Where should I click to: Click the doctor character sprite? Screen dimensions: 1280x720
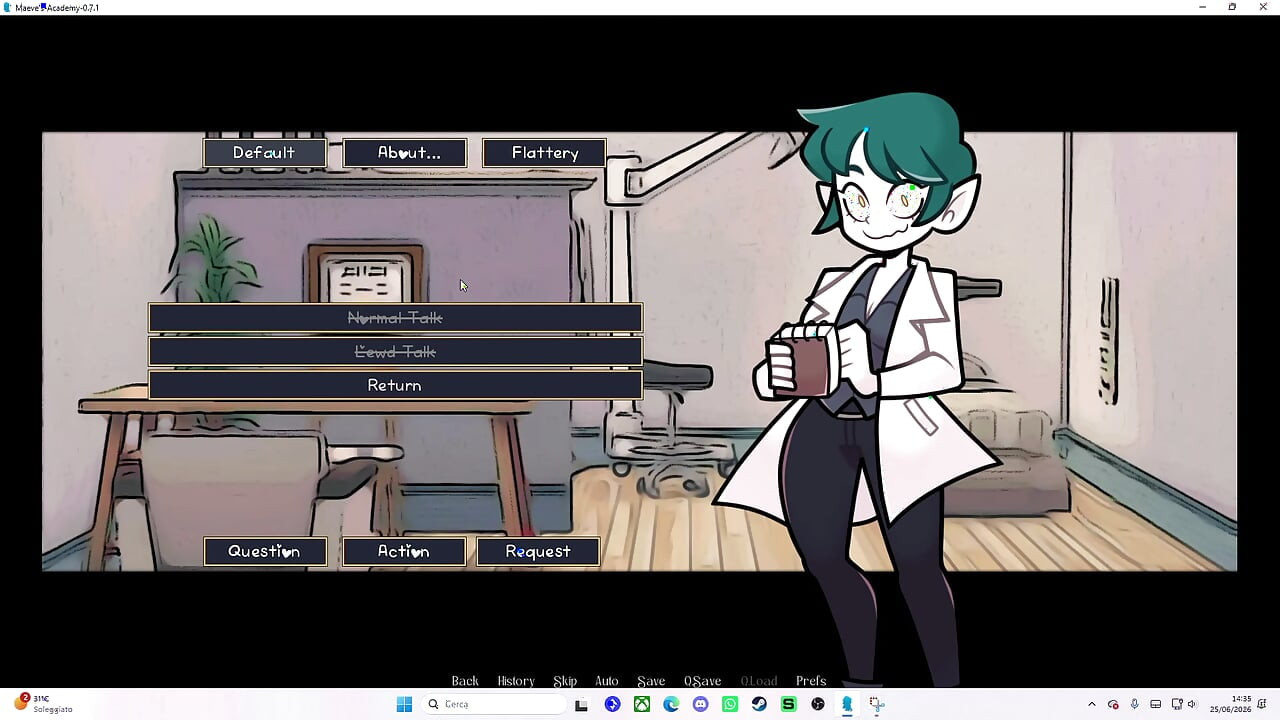click(866, 390)
